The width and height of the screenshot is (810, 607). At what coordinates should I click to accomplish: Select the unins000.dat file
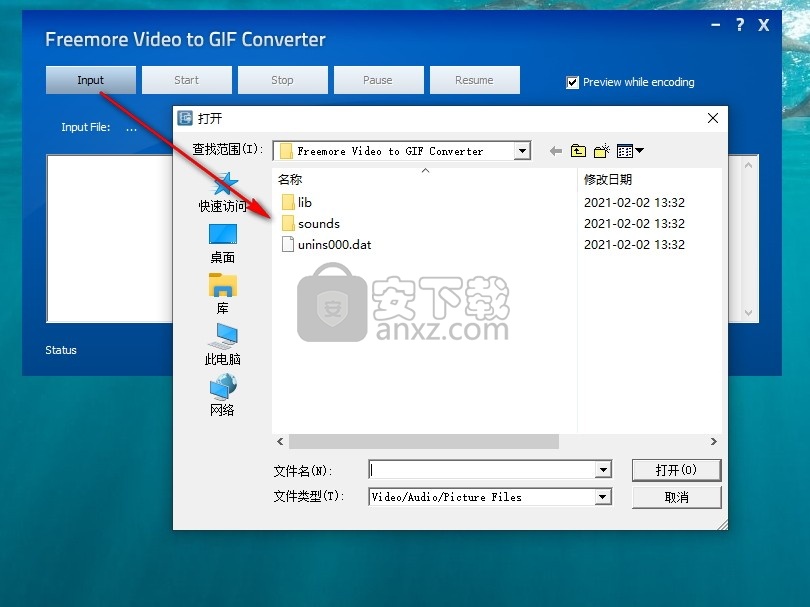coord(326,245)
